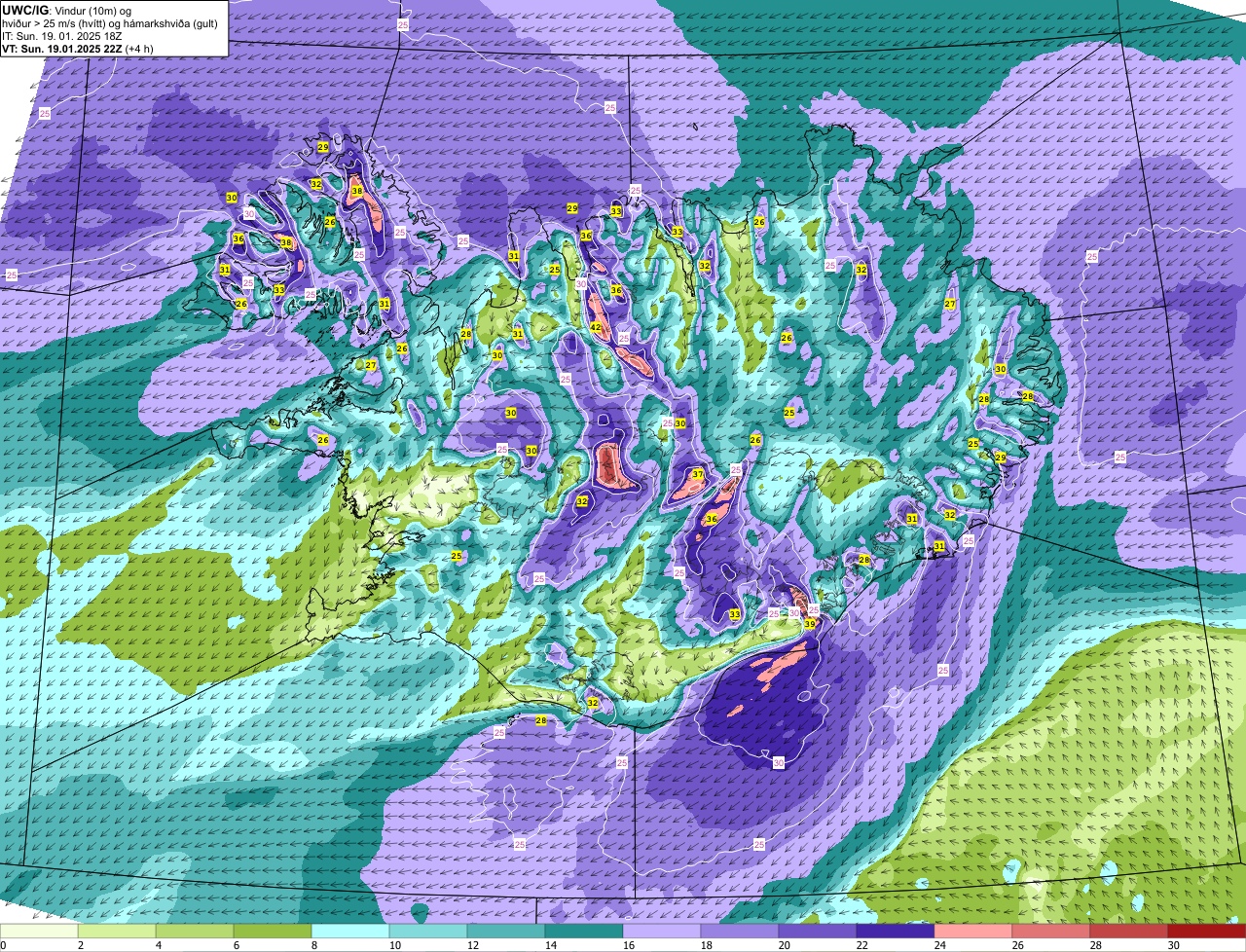Pick the 20–22 m/s violet legend swatch
Viewport: 1246px width, 952px height.
818,932
